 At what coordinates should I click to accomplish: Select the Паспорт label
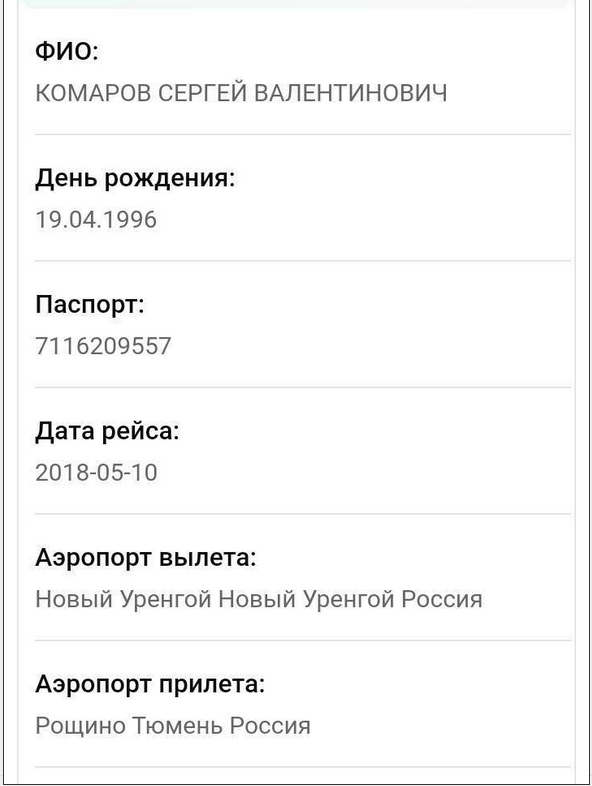(90, 305)
